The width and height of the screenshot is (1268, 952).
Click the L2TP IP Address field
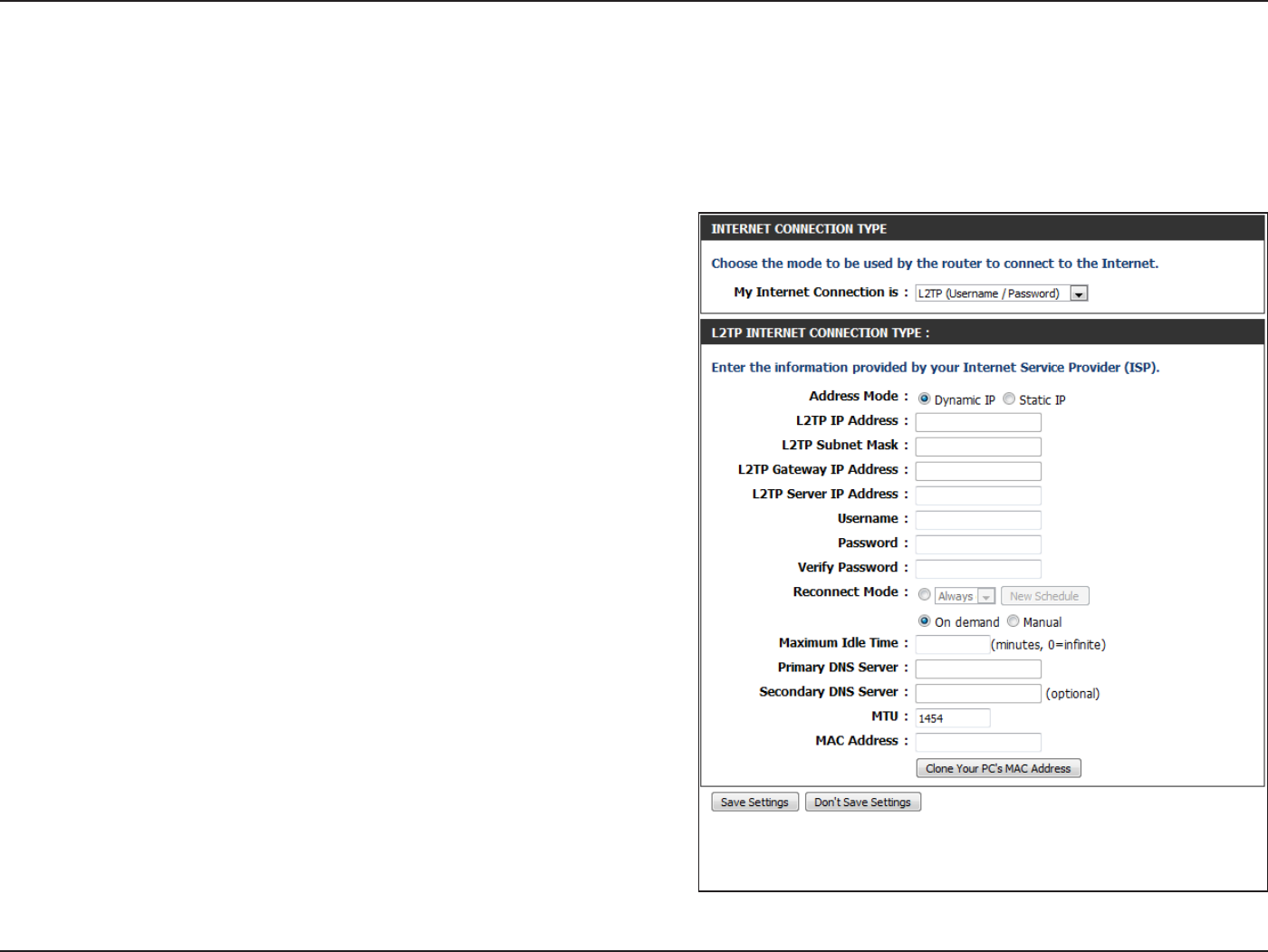click(x=978, y=422)
